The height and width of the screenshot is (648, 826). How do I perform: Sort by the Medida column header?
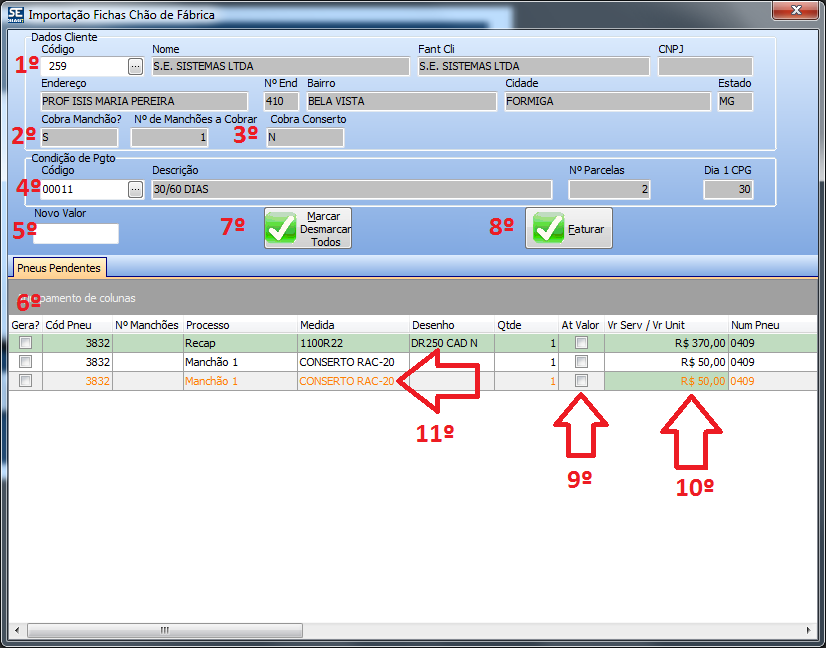pyautogui.click(x=352, y=325)
